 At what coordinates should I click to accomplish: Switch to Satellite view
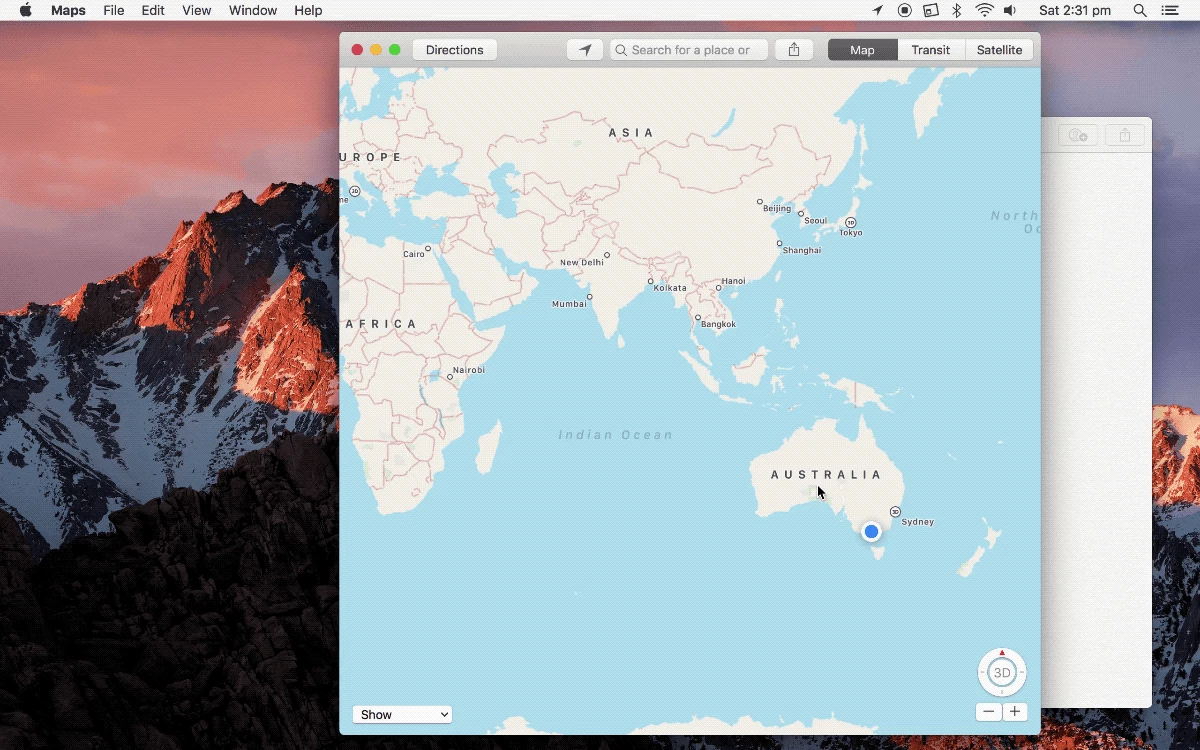[999, 50]
